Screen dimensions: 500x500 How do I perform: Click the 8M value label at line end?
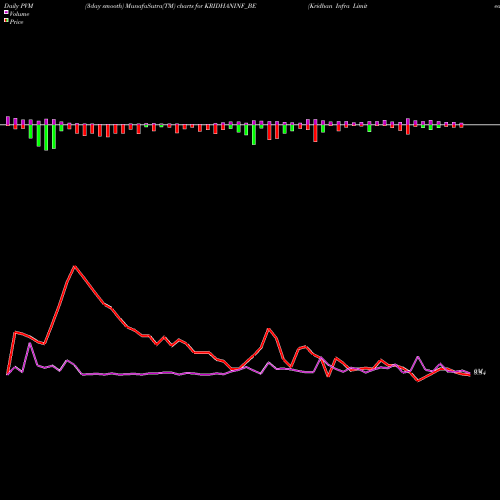pos(480,372)
